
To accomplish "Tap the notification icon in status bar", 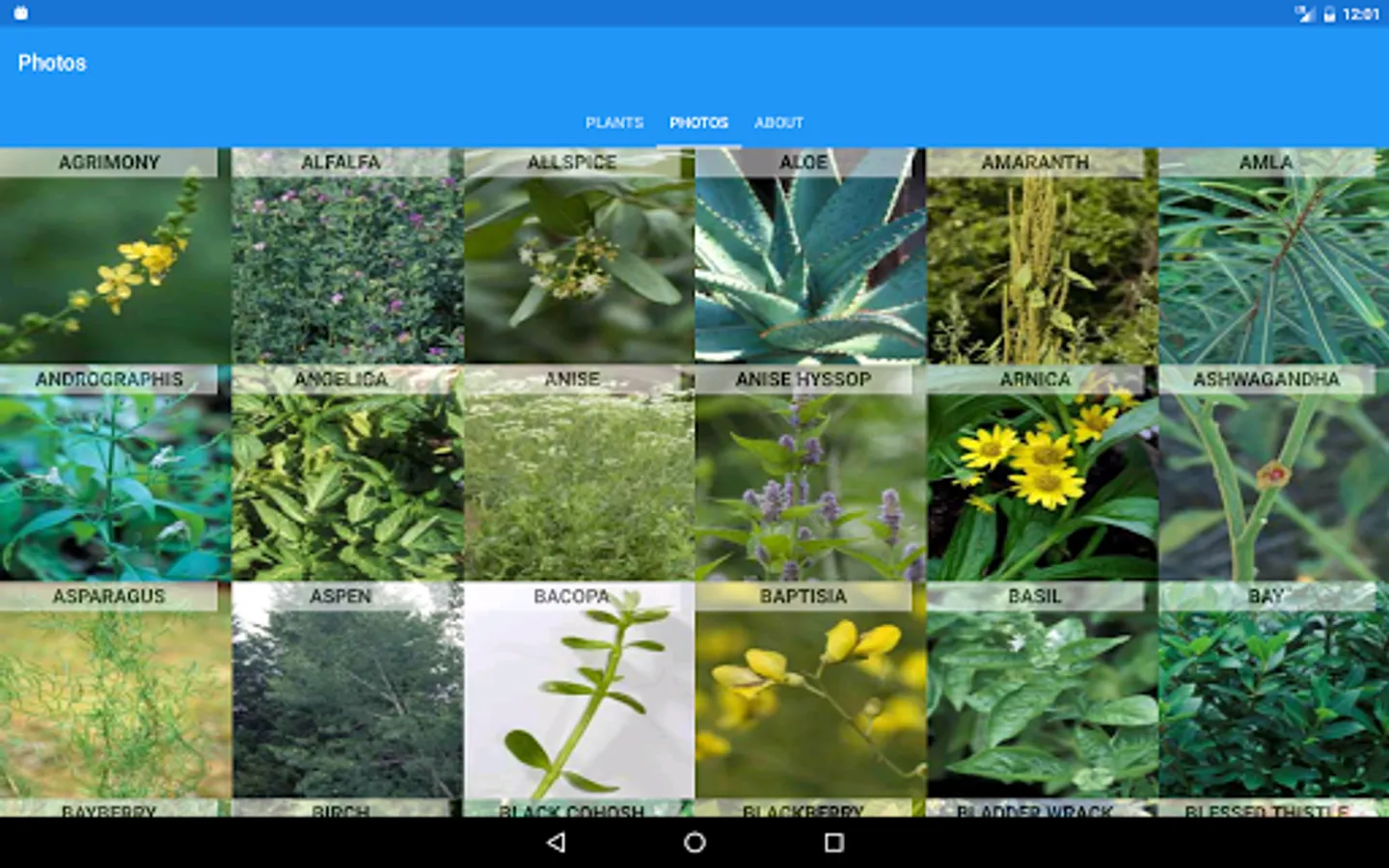I will (x=21, y=13).
